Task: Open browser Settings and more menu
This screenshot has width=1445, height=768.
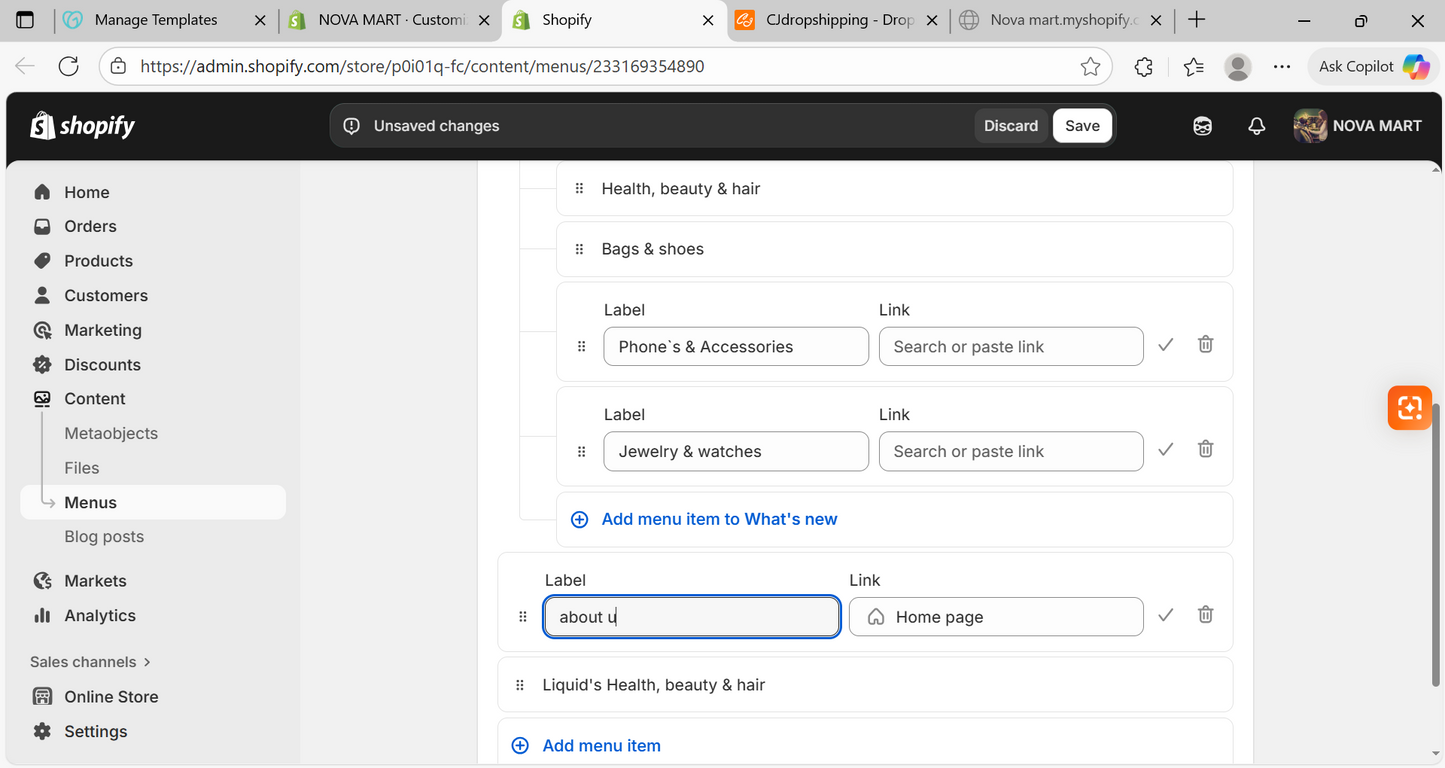Action: point(1282,67)
